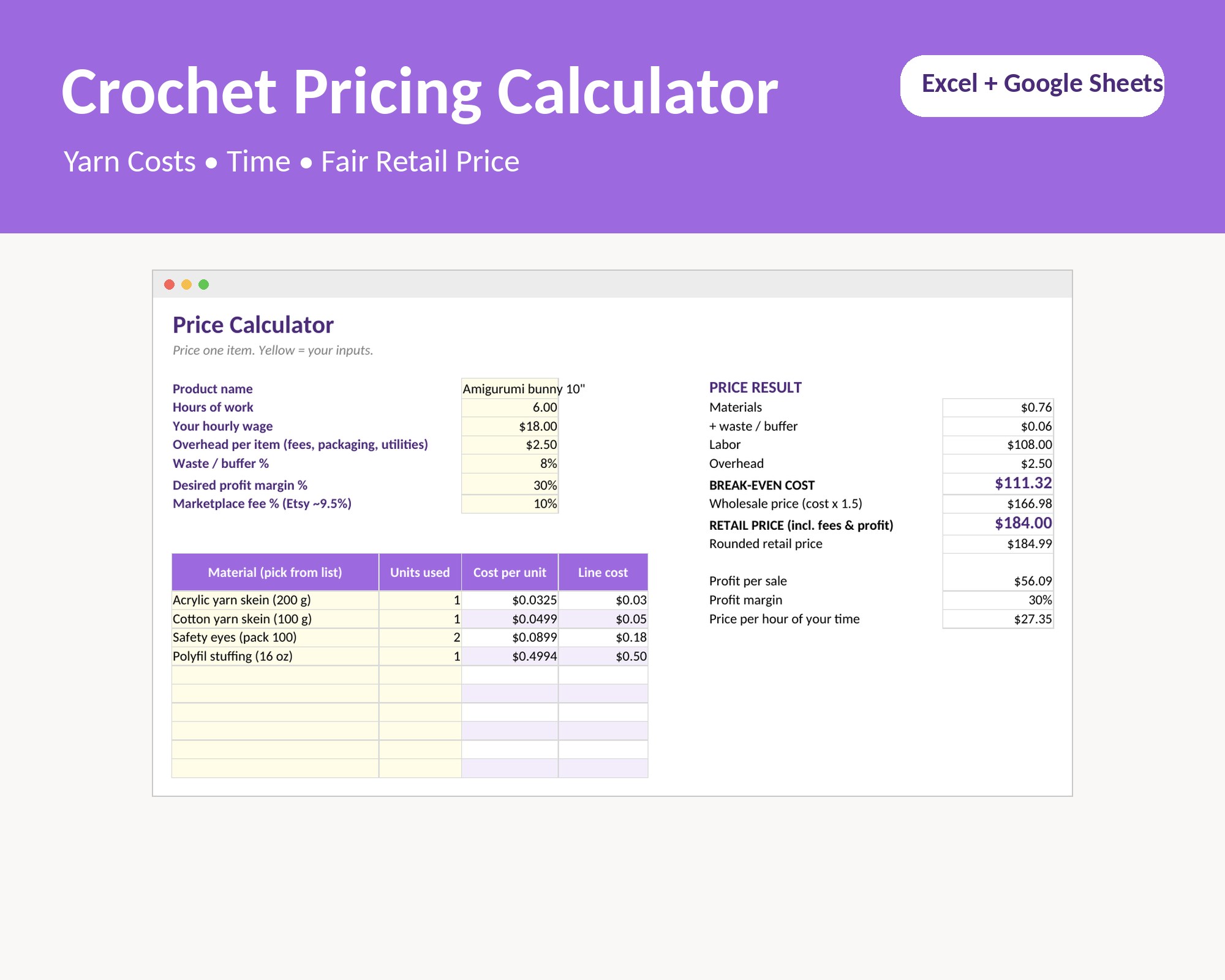Select the Materials result $0.76

point(998,407)
